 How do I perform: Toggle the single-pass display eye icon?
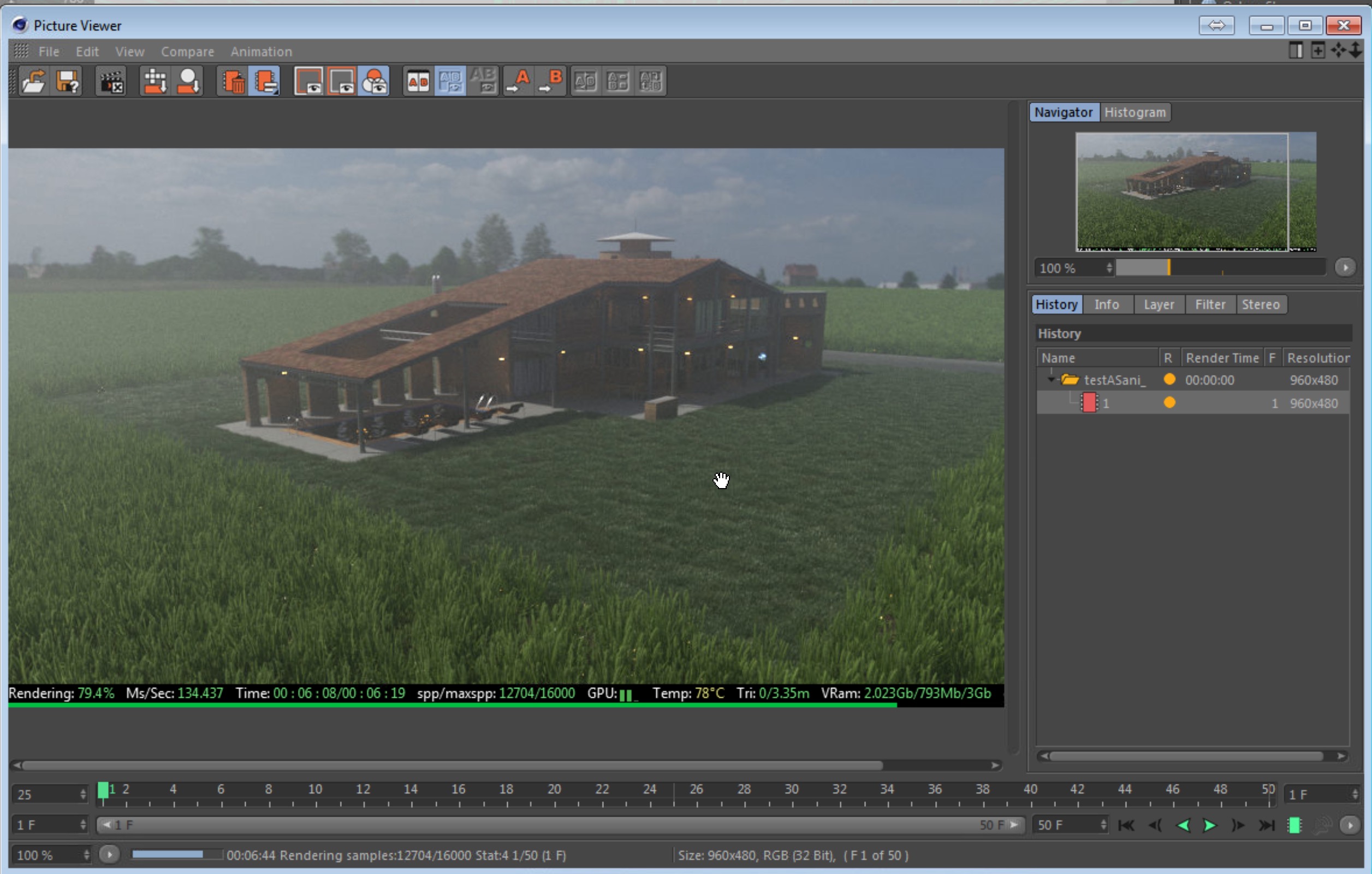pyautogui.click(x=308, y=81)
